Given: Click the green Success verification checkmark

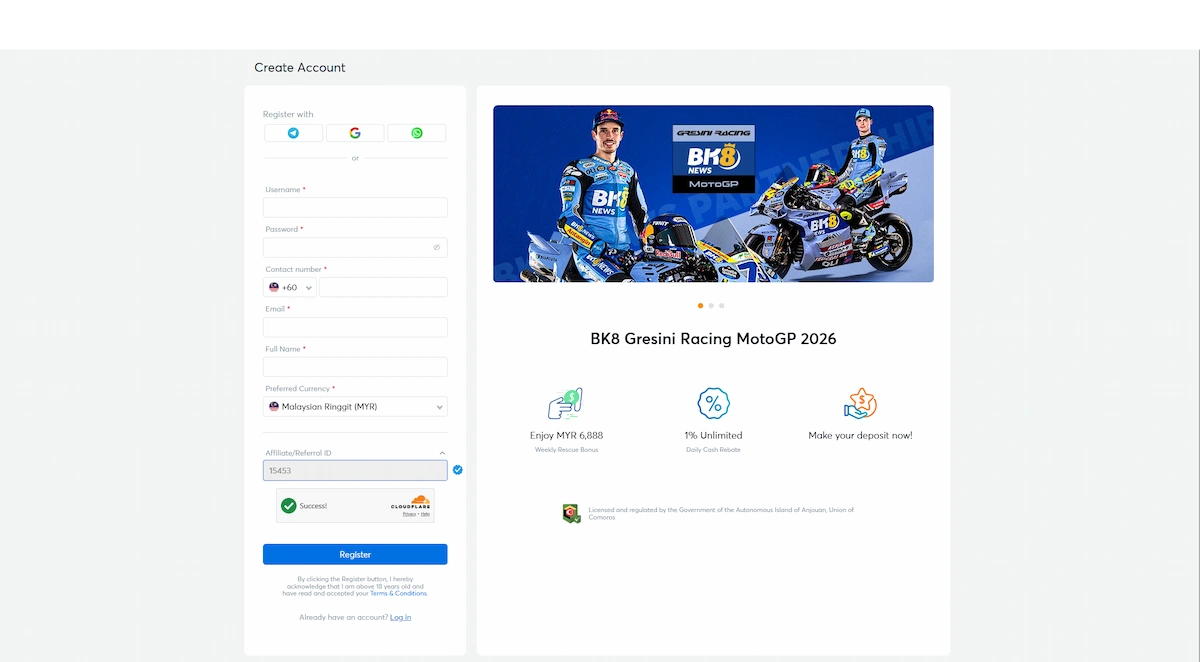Looking at the screenshot, I should pos(289,506).
